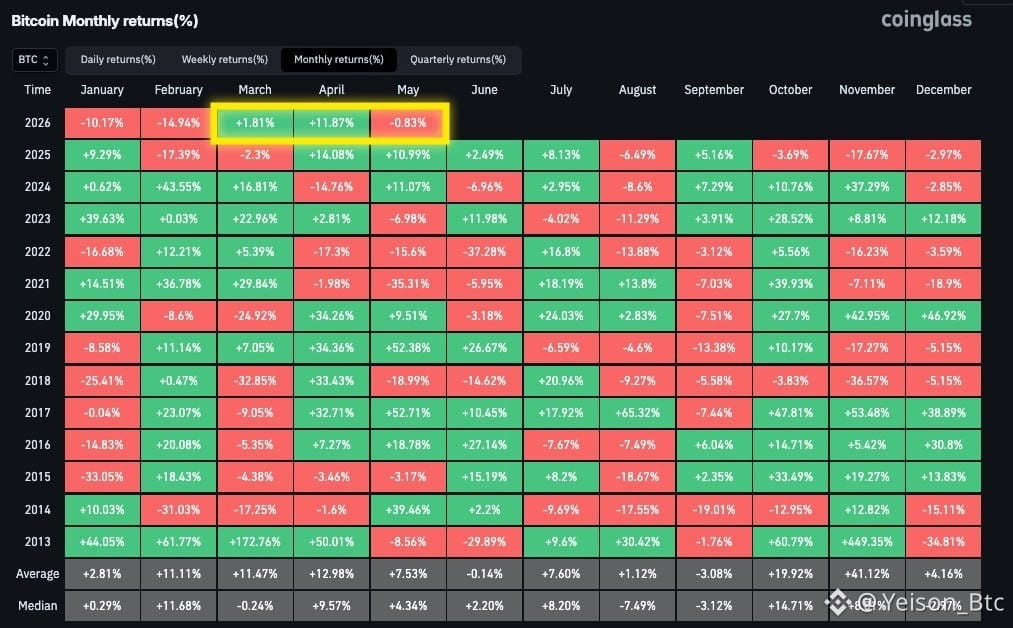Click the Time column header
The width and height of the screenshot is (1013, 628).
pos(37,90)
